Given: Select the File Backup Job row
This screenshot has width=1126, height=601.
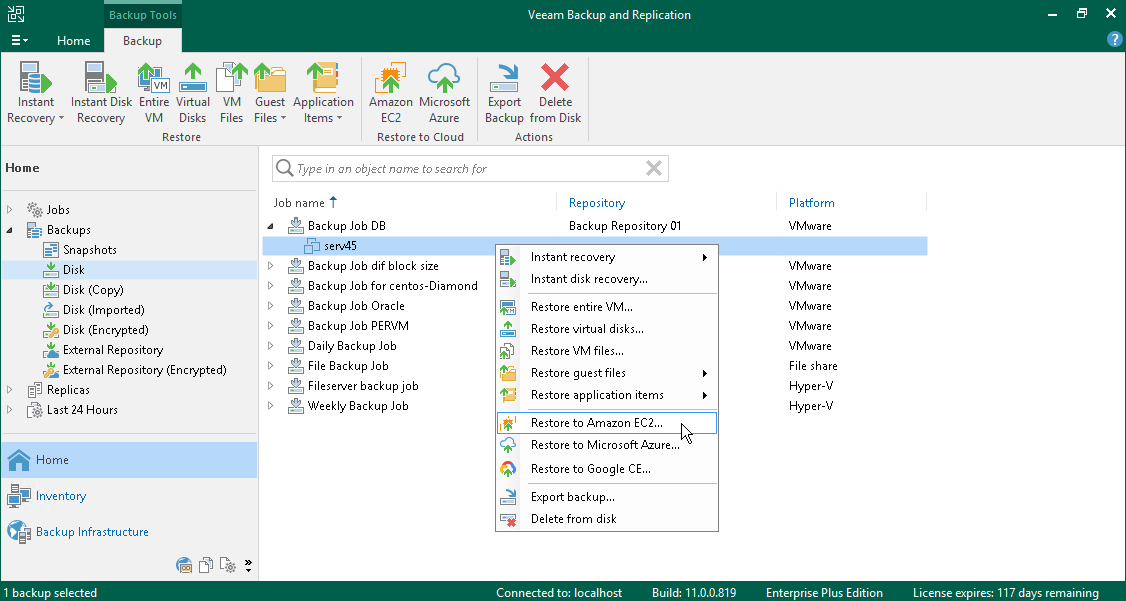Looking at the screenshot, I should point(595,366).
